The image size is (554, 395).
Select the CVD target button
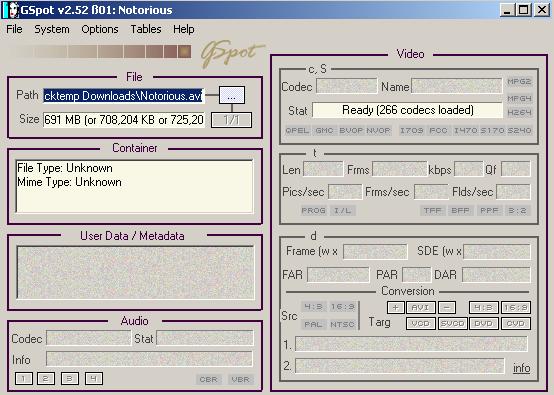pyautogui.click(x=516, y=323)
